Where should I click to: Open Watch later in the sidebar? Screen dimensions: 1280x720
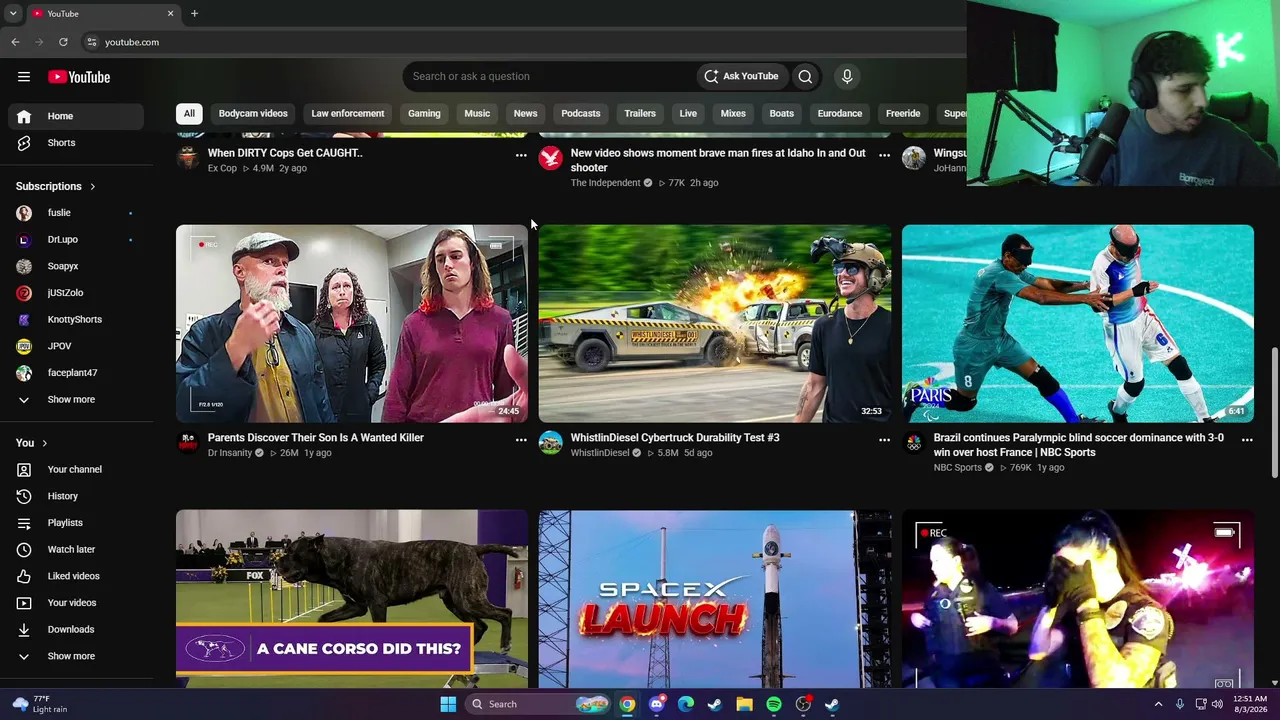76,549
